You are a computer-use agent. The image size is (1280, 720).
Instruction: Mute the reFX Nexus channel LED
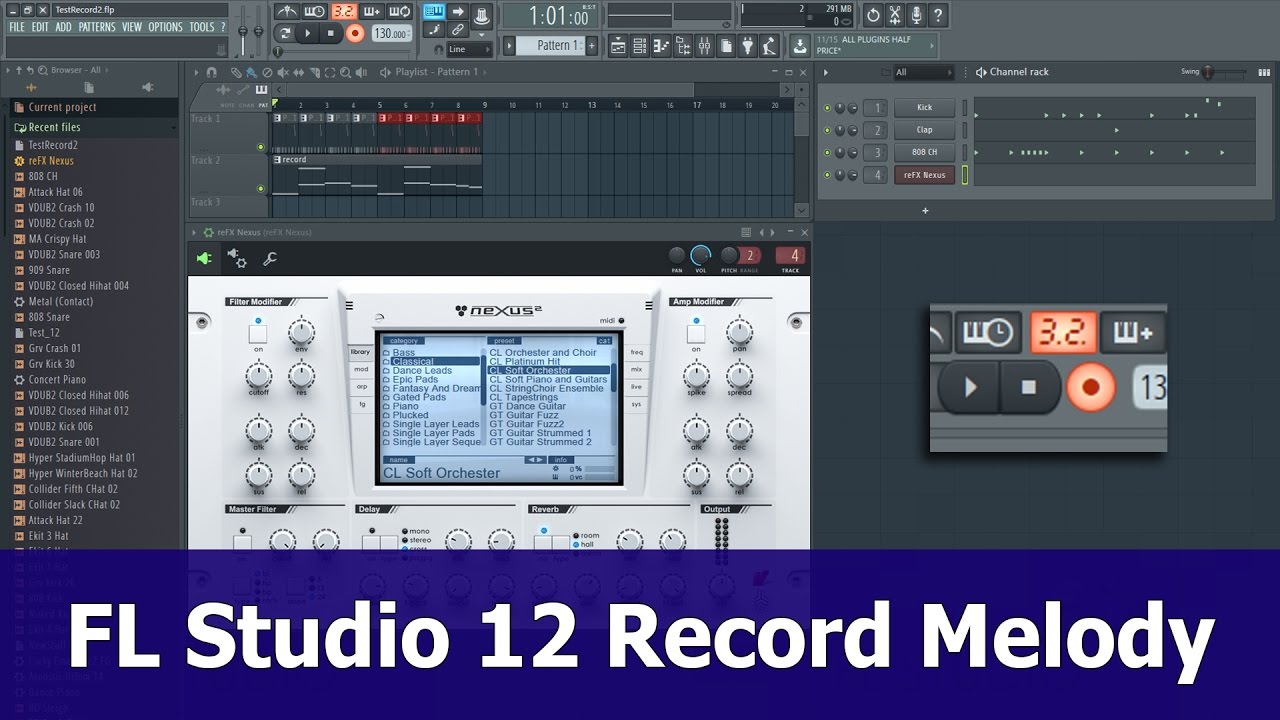[827, 175]
